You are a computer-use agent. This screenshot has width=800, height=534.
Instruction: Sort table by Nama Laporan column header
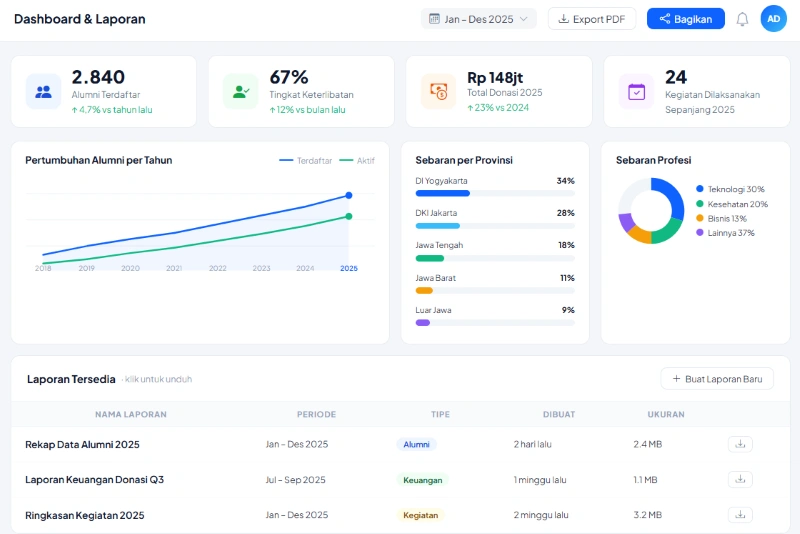pyautogui.click(x=131, y=414)
